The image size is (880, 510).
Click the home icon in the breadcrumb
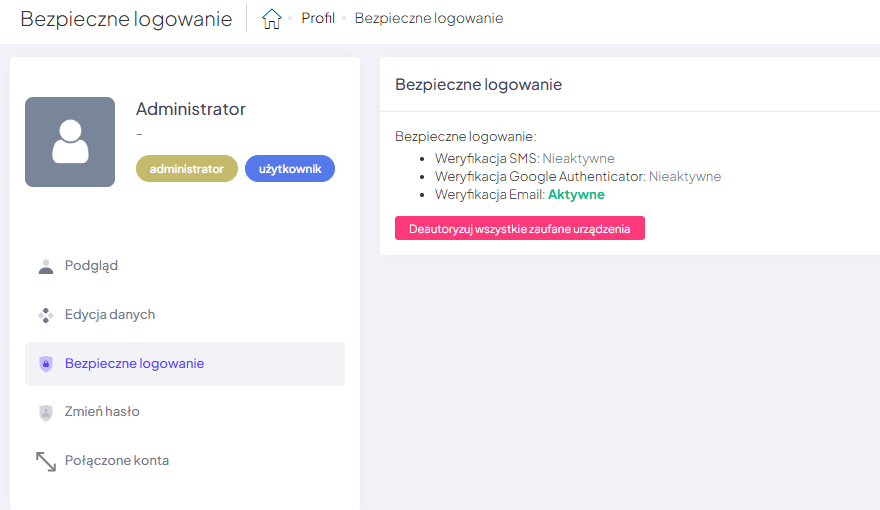tap(271, 19)
